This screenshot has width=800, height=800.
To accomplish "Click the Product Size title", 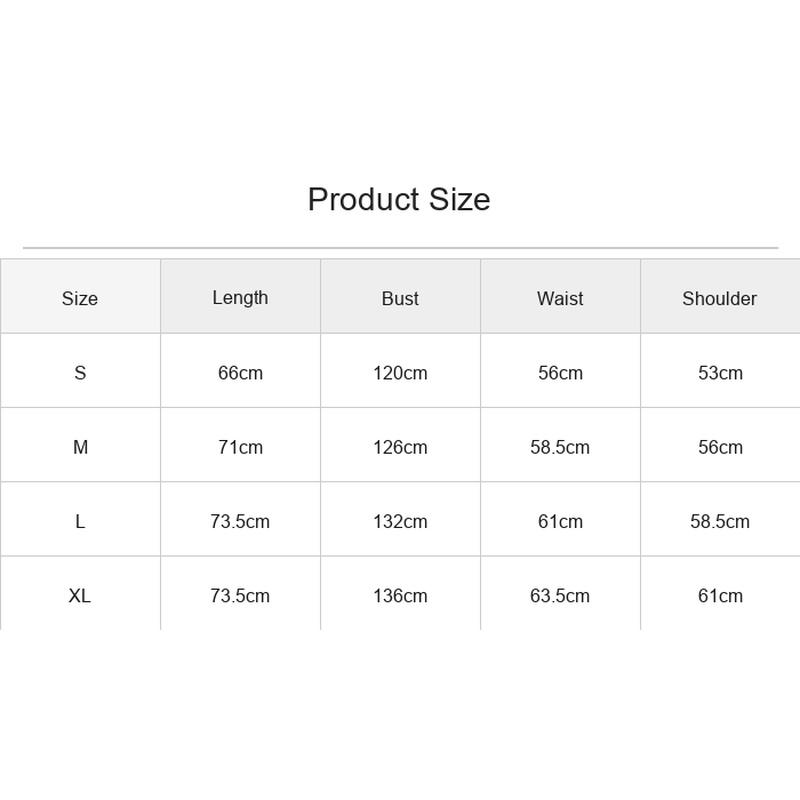I will click(399, 199).
